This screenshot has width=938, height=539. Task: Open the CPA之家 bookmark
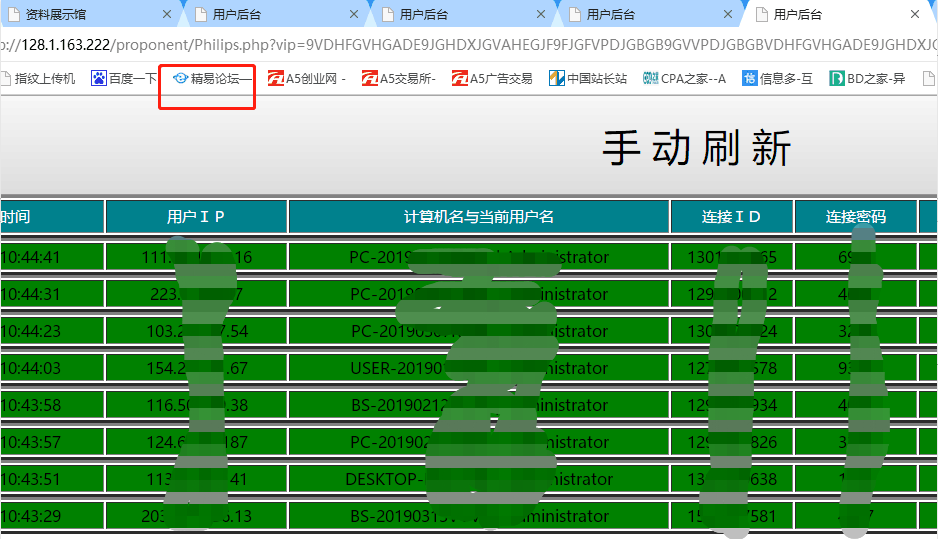pos(684,78)
